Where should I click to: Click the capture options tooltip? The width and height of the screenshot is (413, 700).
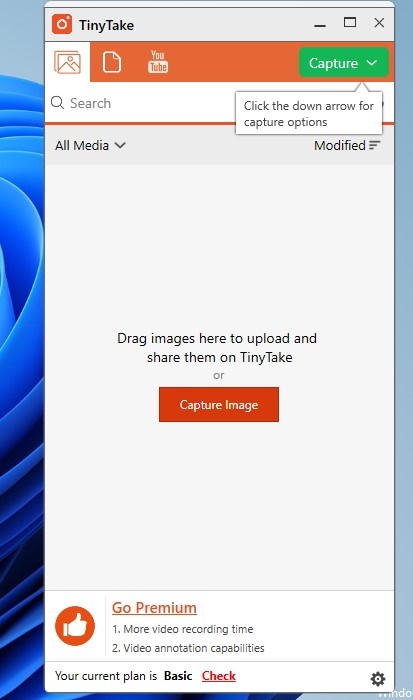309,114
